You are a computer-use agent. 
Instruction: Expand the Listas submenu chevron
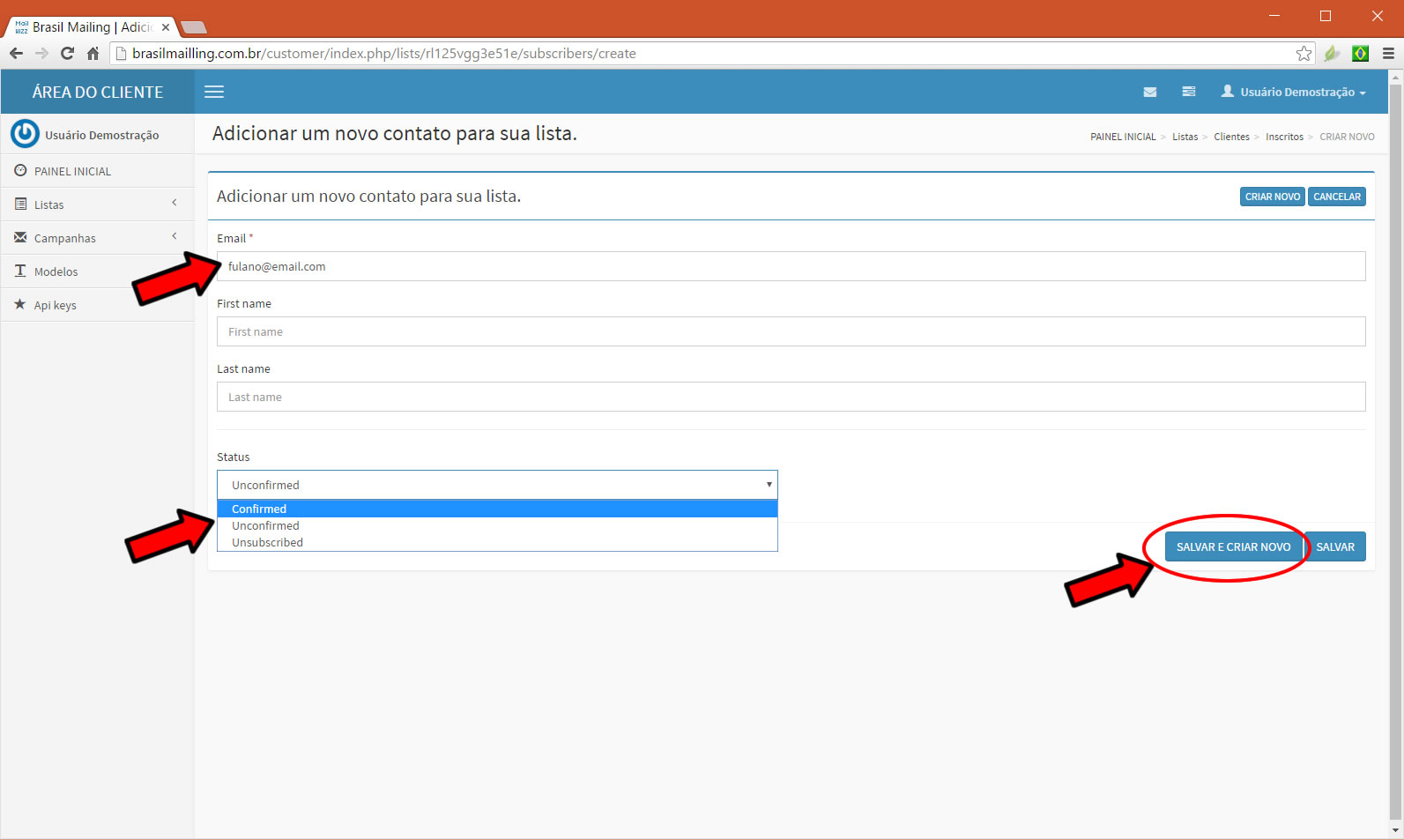[175, 203]
